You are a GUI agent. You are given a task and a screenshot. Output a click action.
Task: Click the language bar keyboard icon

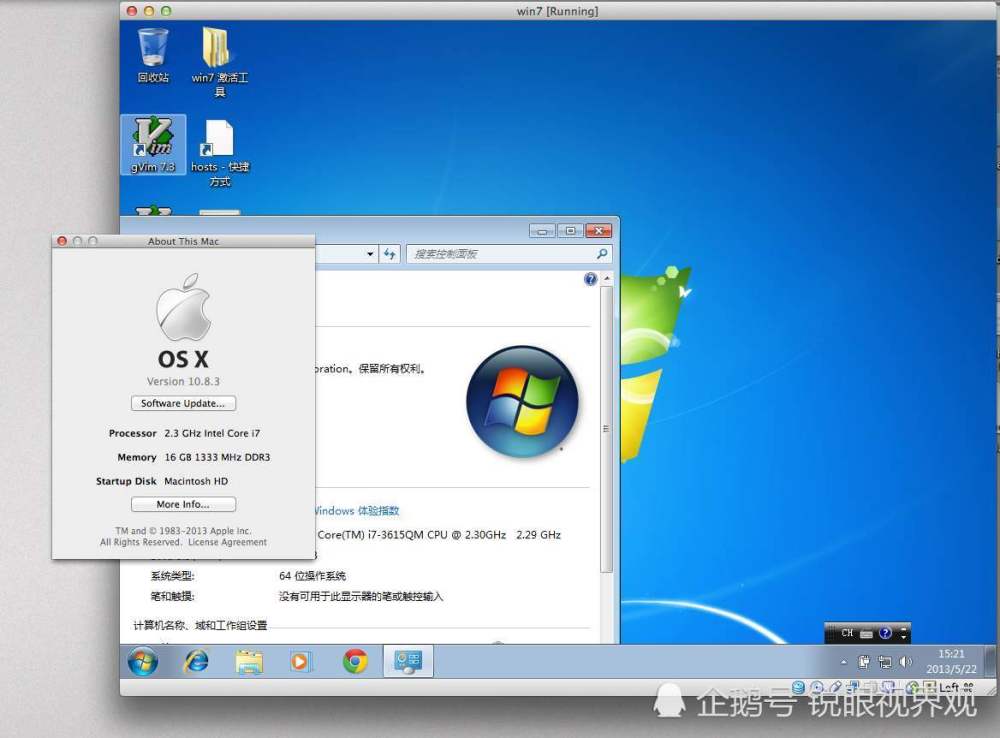point(867,633)
